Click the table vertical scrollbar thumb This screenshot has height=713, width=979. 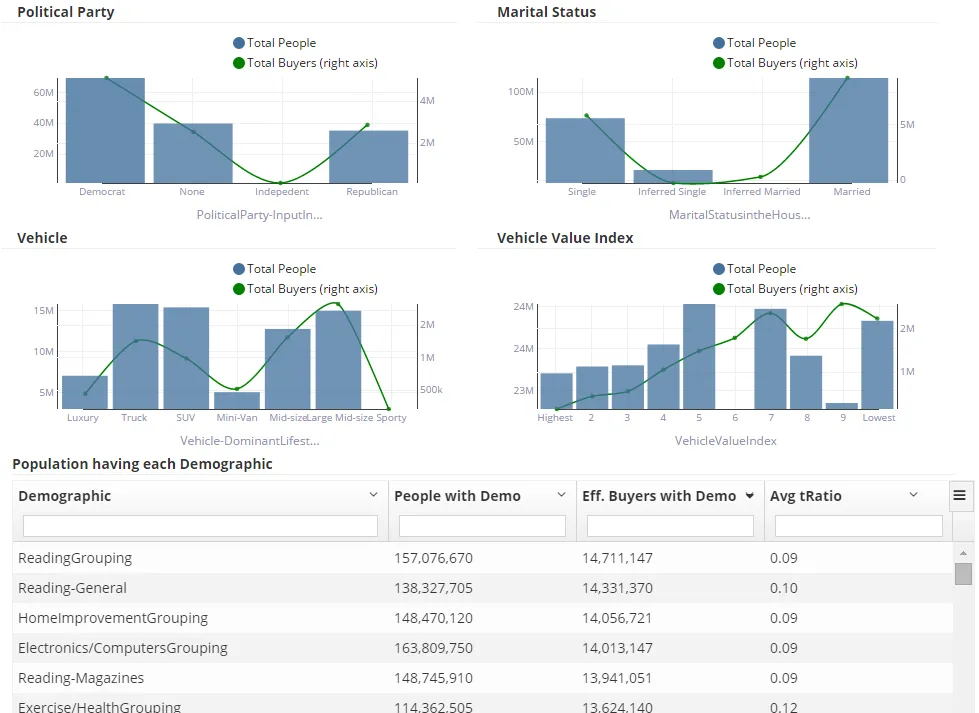tap(963, 574)
